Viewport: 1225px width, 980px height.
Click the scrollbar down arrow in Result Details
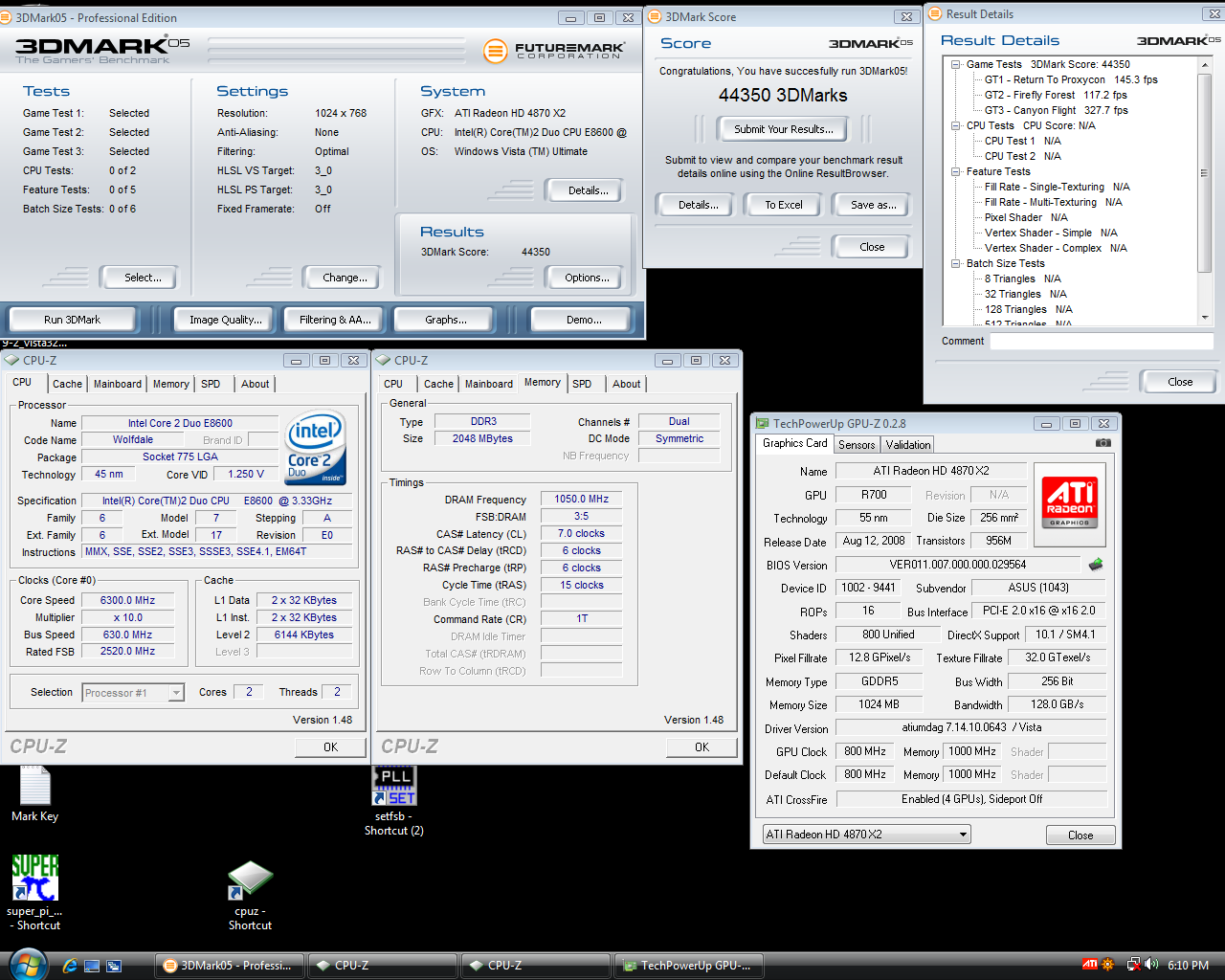1205,318
